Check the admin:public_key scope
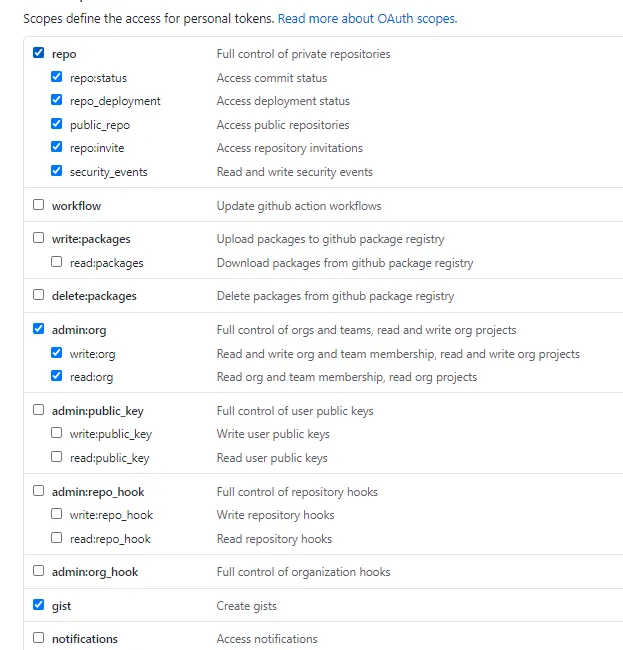This screenshot has height=650, width=623. pos(39,410)
